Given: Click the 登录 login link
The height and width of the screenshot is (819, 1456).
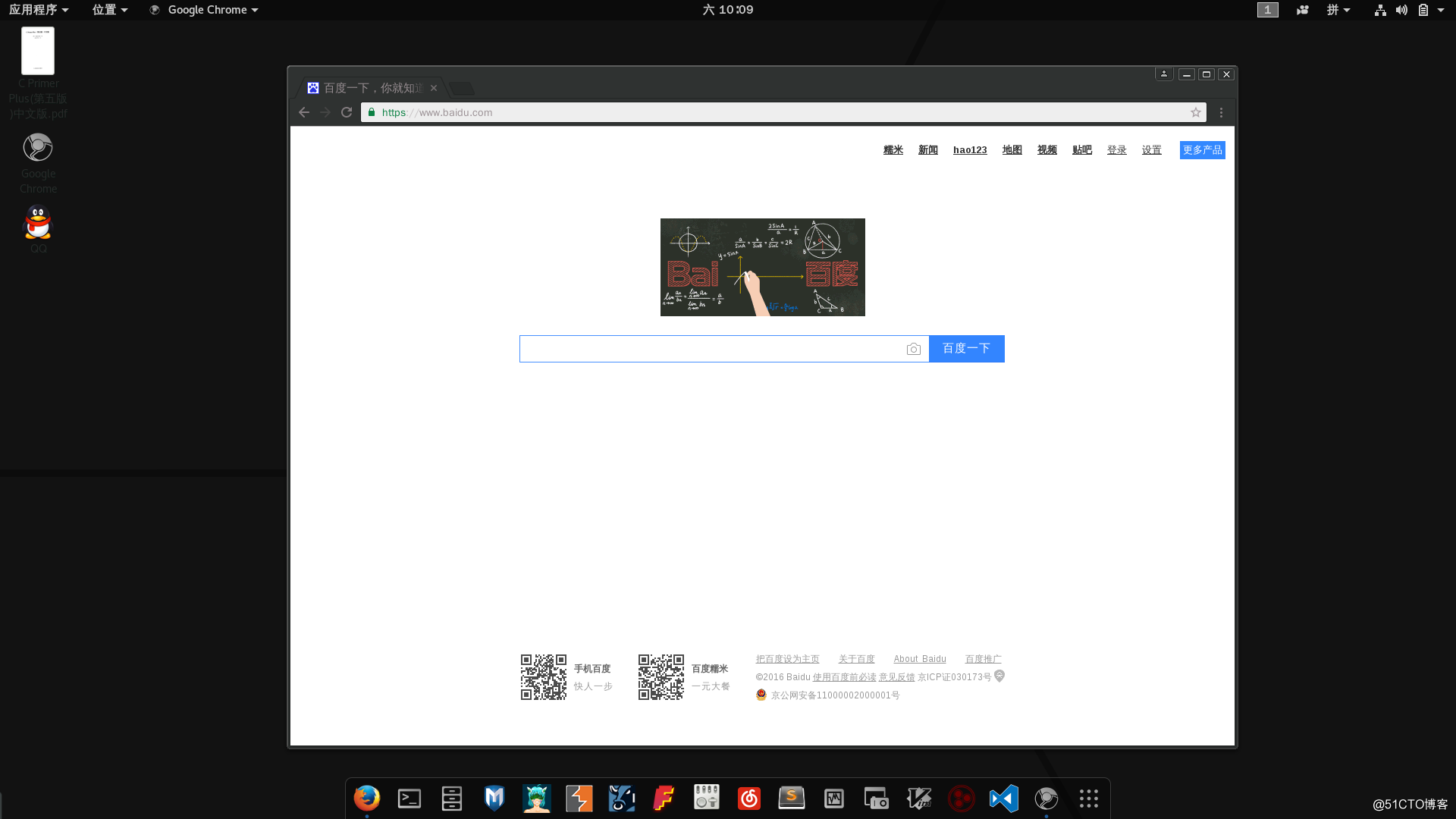Looking at the screenshot, I should [1117, 150].
